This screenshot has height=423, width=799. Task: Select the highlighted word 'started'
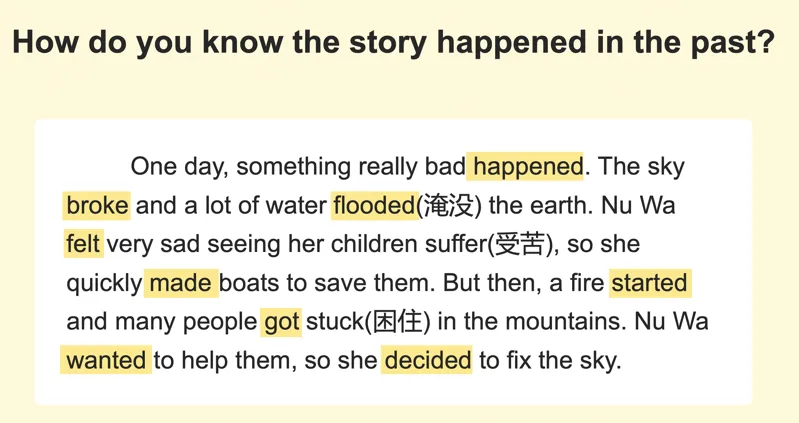(650, 283)
